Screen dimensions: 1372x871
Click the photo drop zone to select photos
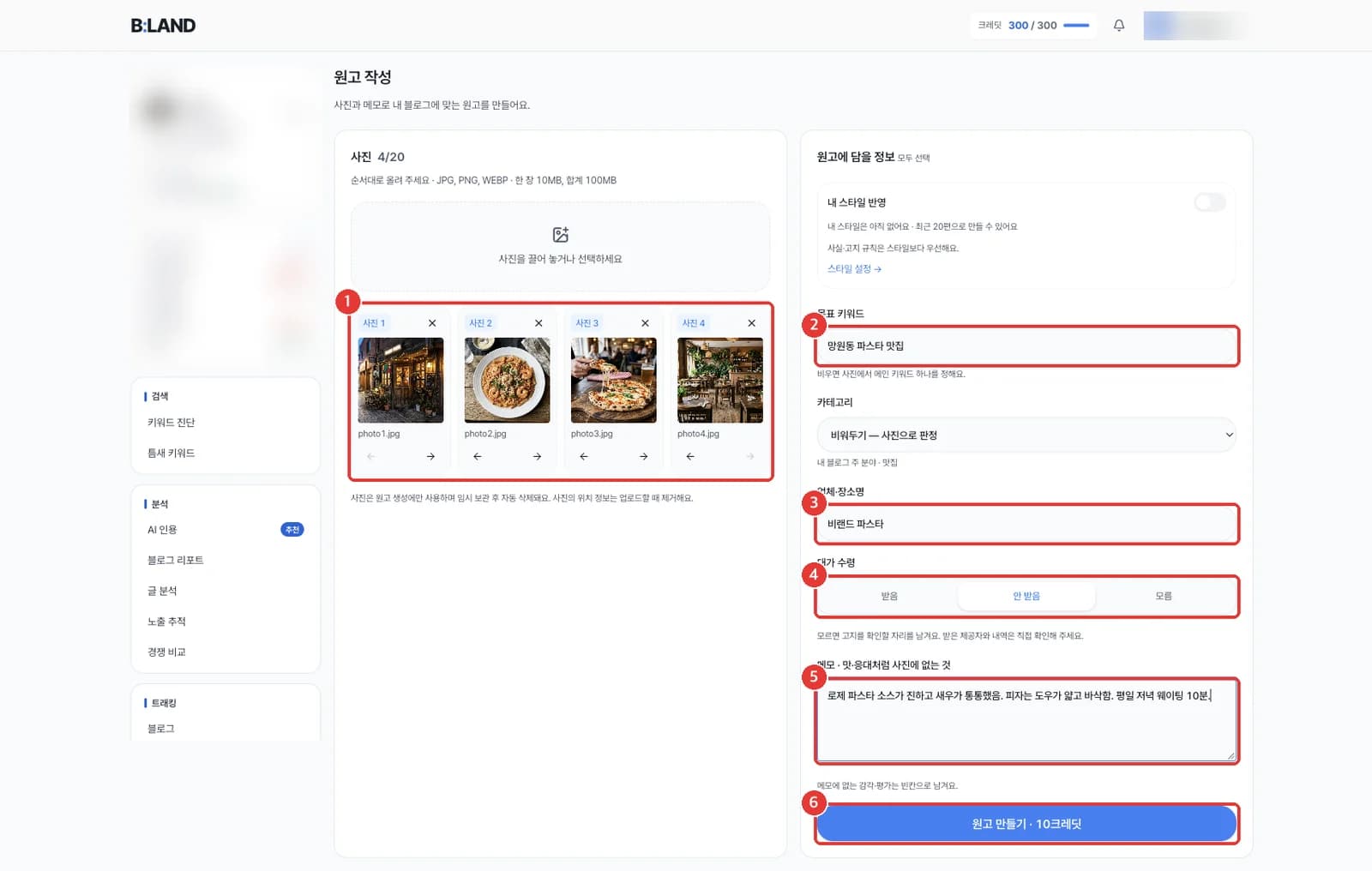coord(561,247)
